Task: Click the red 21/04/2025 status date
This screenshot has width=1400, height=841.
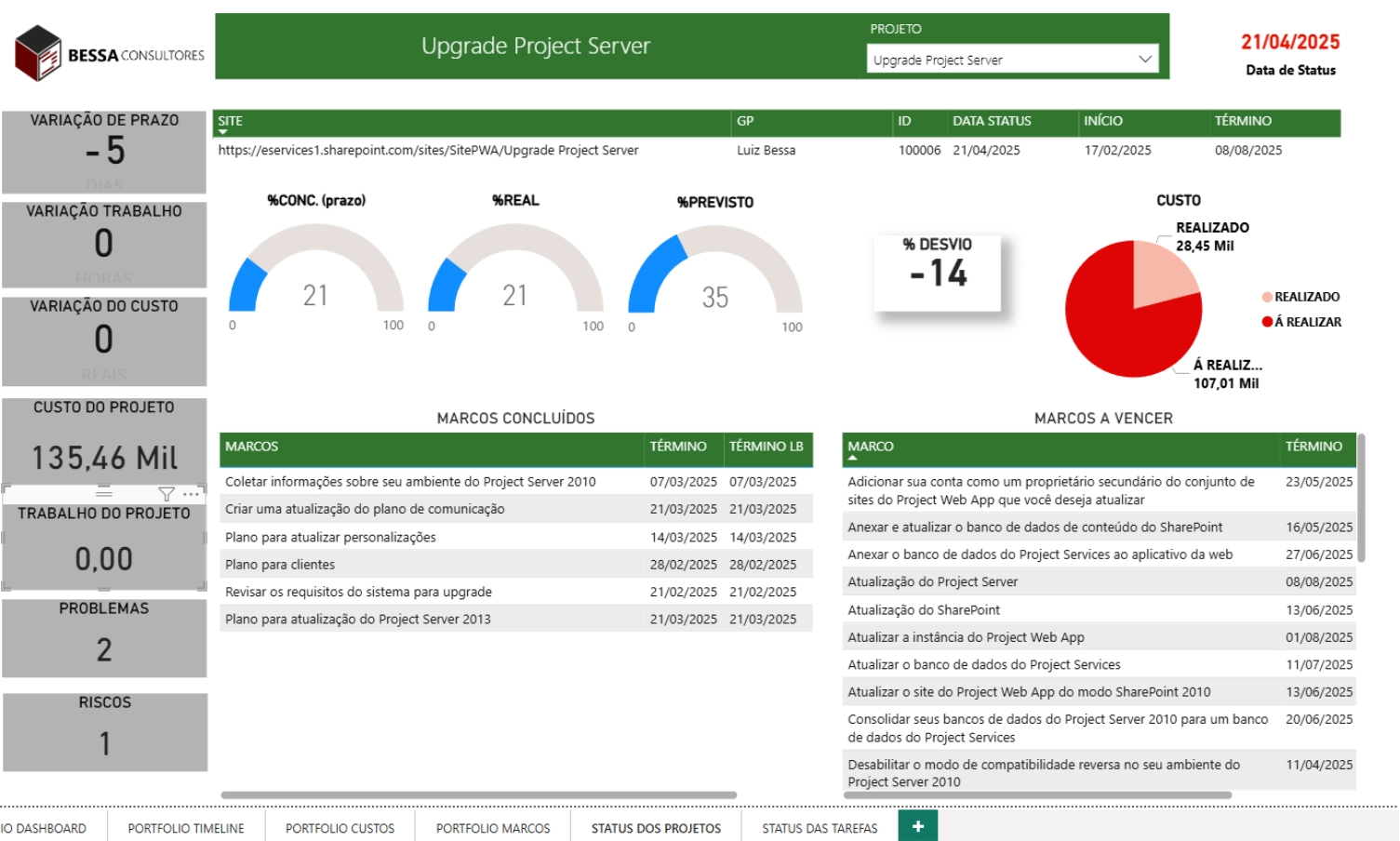Action: (x=1290, y=42)
